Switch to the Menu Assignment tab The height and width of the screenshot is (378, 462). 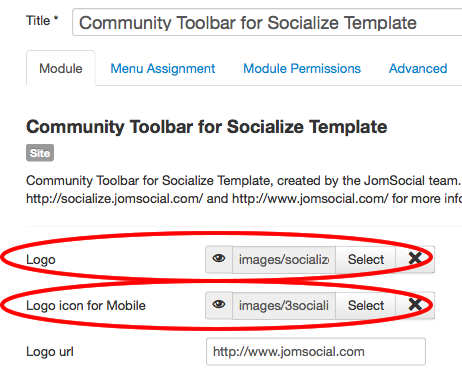[x=163, y=69]
